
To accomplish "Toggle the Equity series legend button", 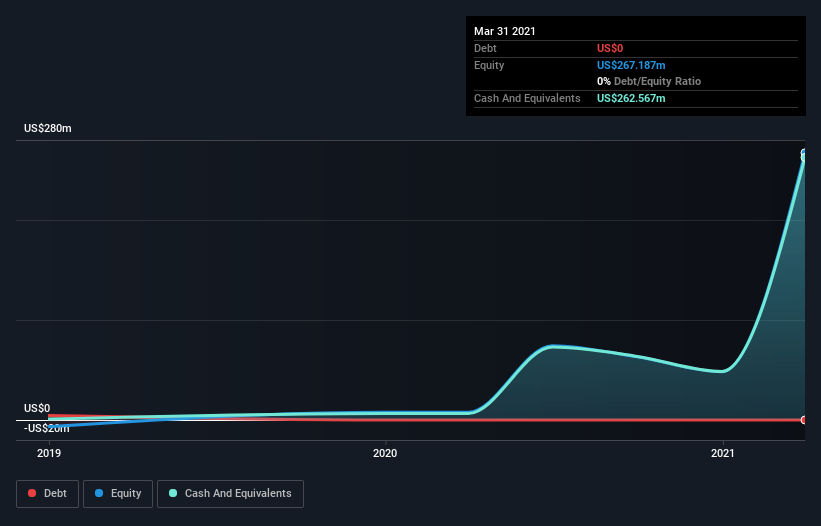I will [118, 494].
